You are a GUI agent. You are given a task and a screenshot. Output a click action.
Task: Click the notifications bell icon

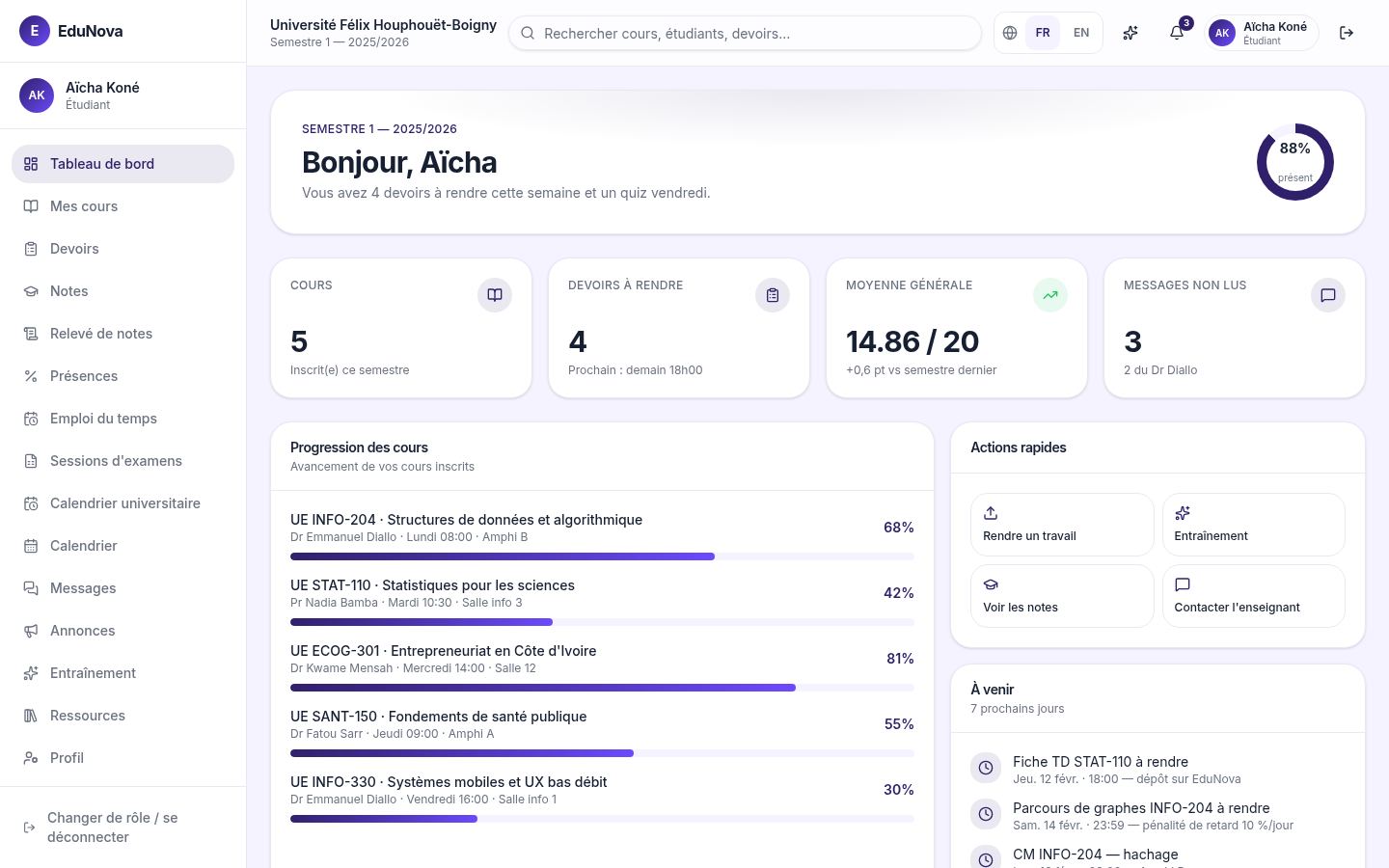pyautogui.click(x=1177, y=33)
